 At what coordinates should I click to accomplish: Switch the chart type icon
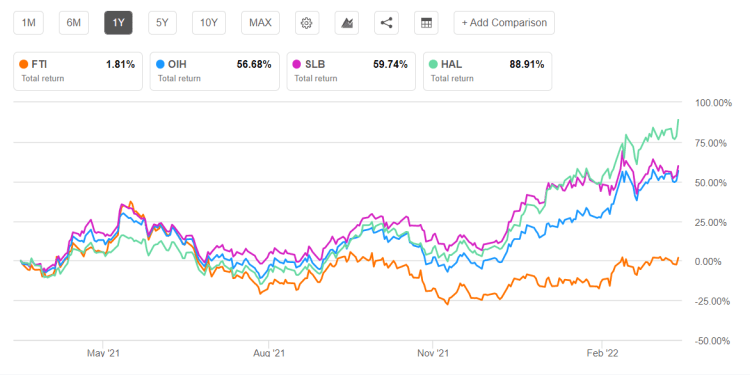pos(347,23)
